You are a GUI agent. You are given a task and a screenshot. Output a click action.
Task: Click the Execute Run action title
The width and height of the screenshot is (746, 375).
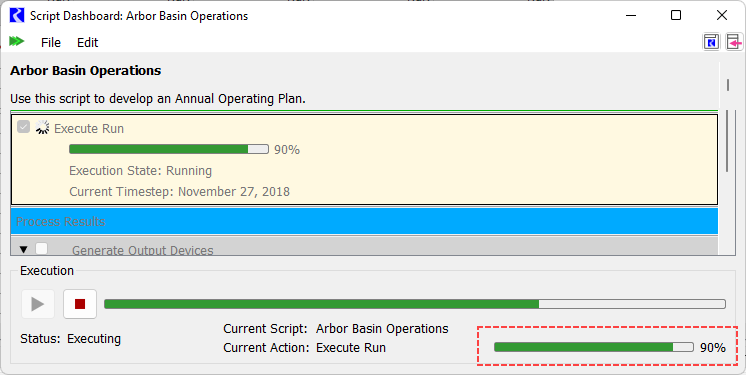pos(89,128)
